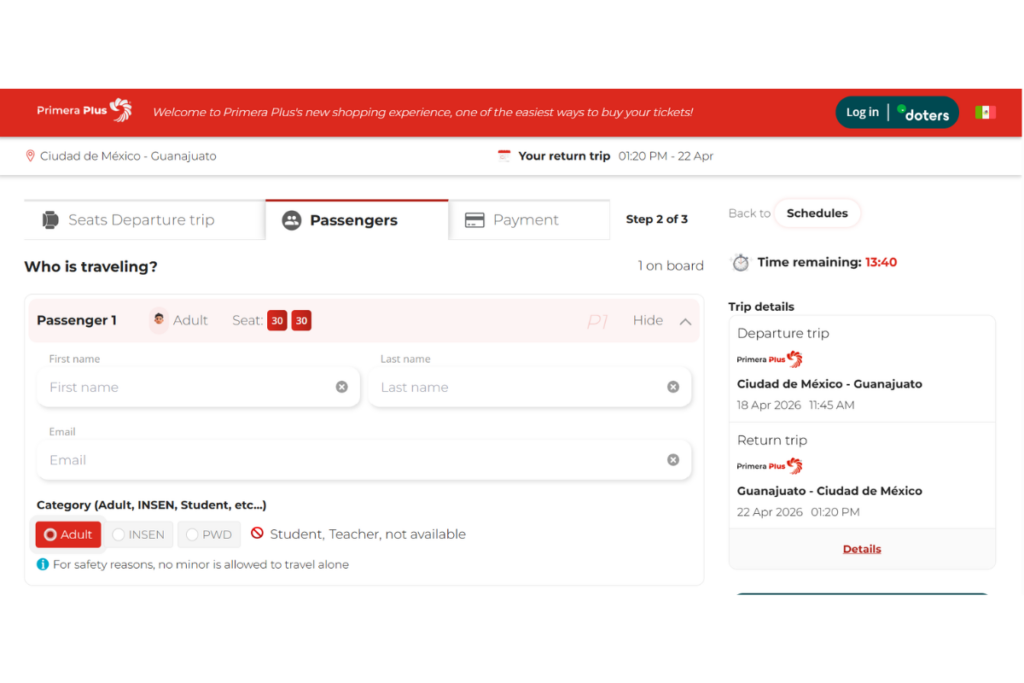Switch to the Payment tab

(x=528, y=220)
